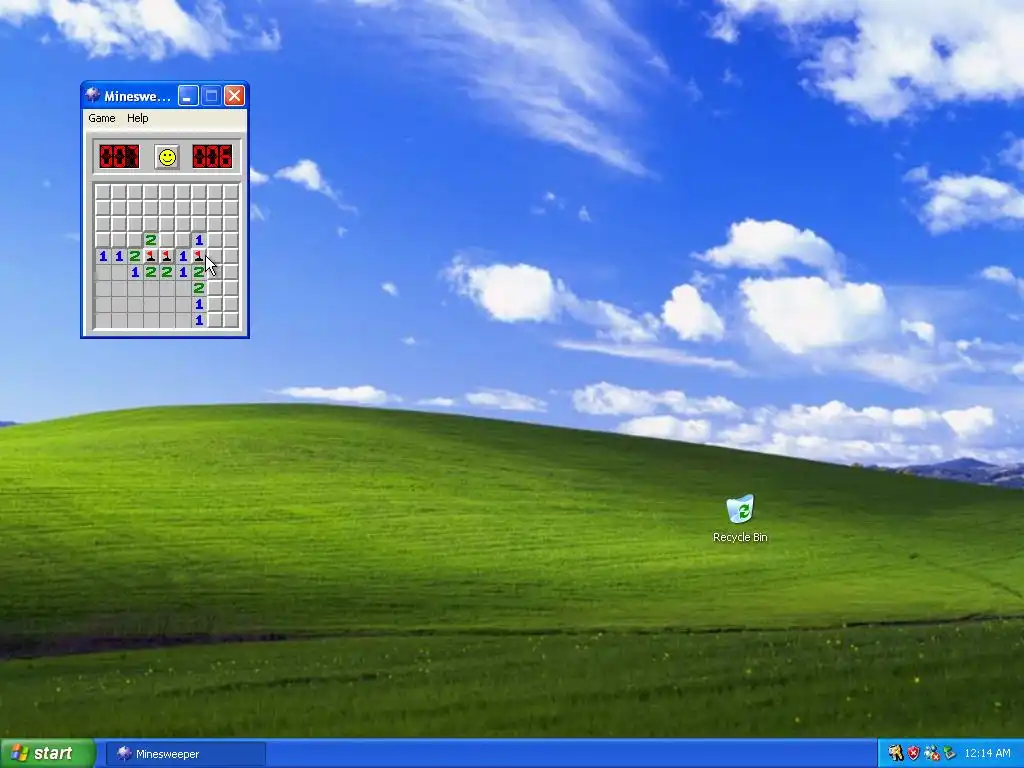1024x768 pixels.
Task: Uncover the top-right corner square of the board
Action: [231, 192]
